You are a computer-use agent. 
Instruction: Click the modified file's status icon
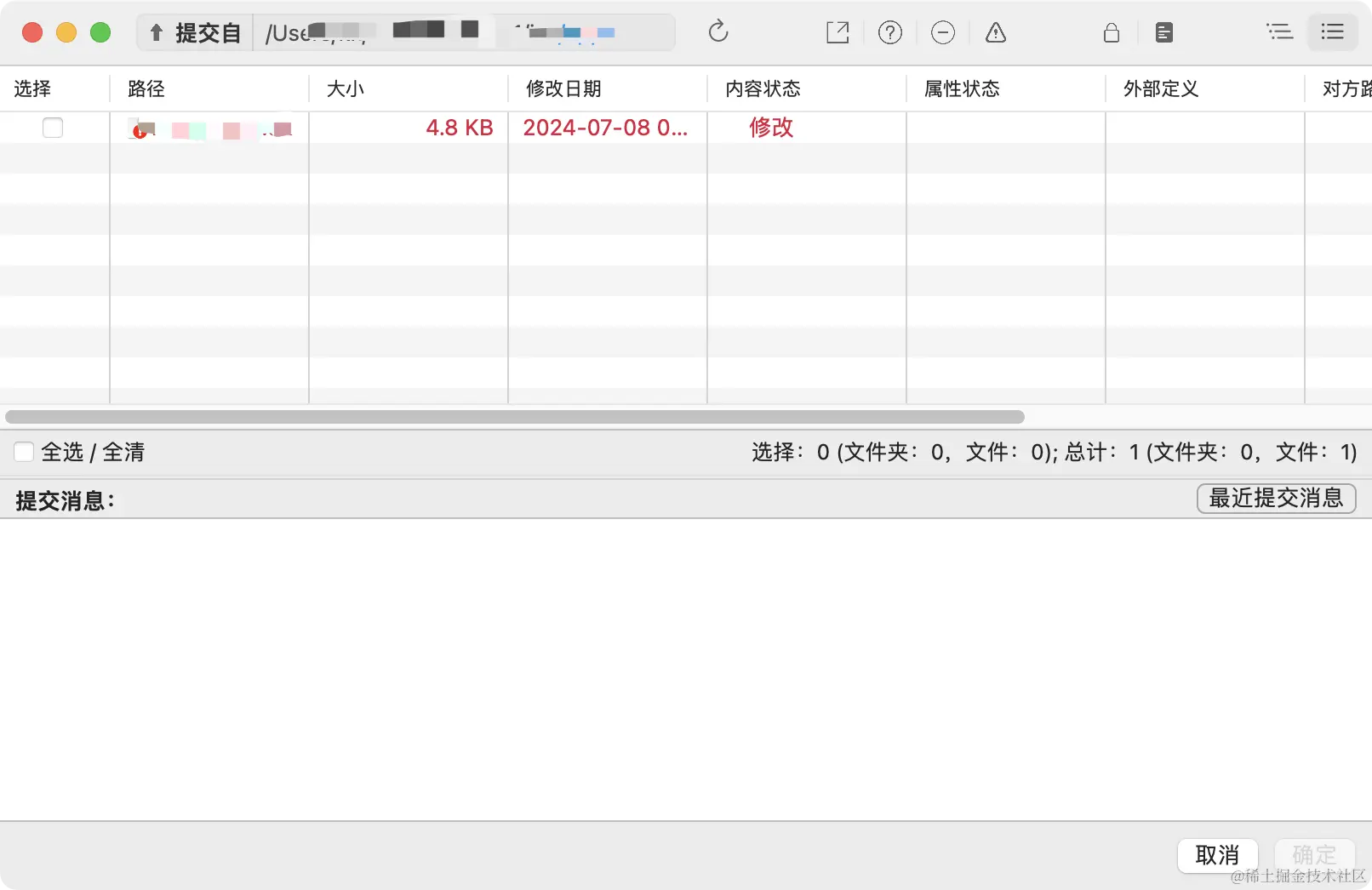coord(141,128)
